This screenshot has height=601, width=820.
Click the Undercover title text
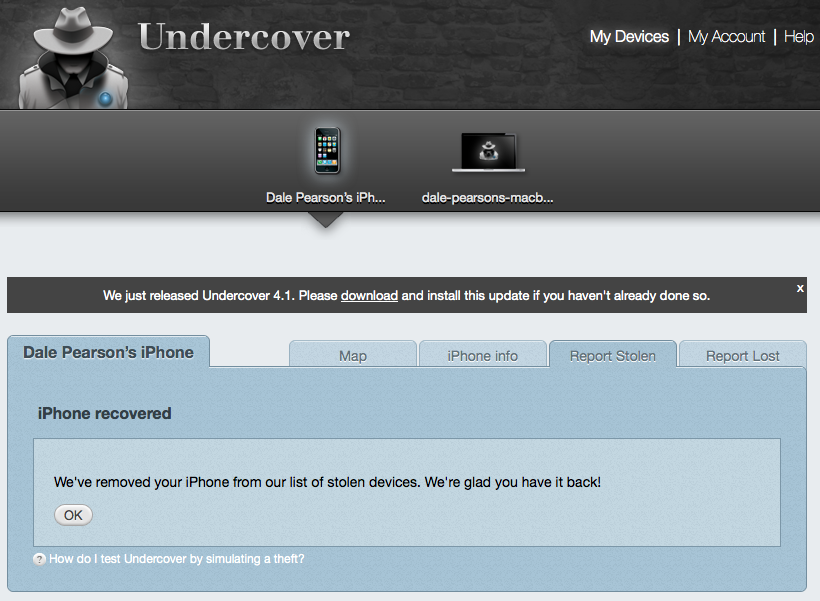coord(244,37)
